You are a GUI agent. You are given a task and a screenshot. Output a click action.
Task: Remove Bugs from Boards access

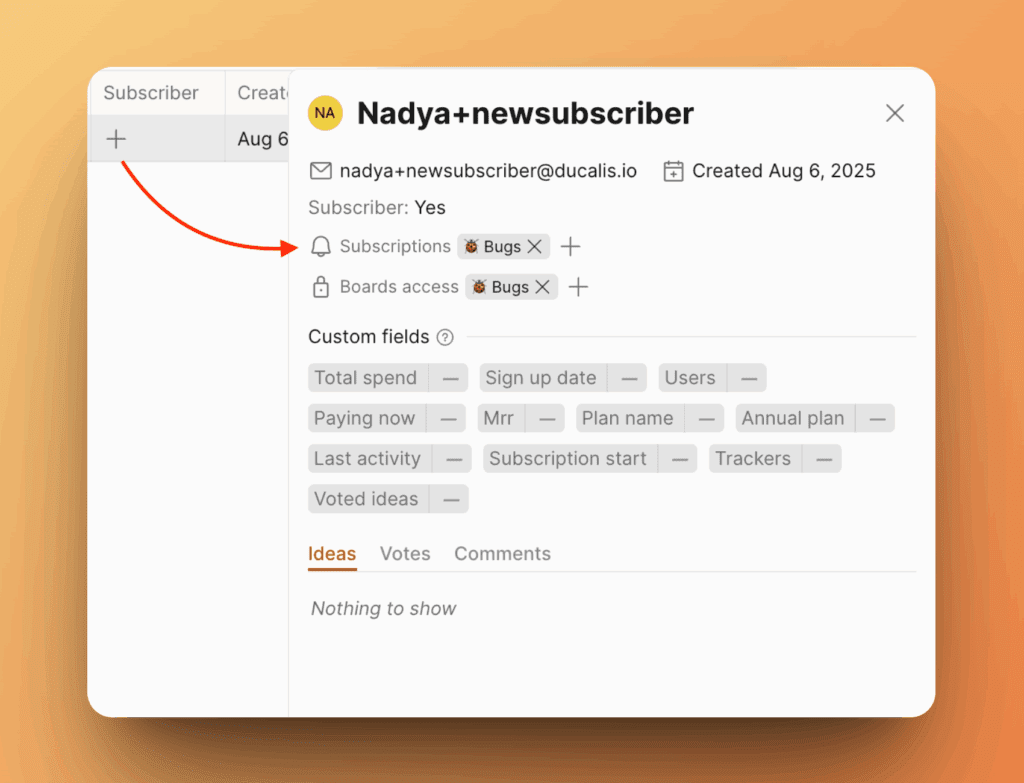[543, 287]
